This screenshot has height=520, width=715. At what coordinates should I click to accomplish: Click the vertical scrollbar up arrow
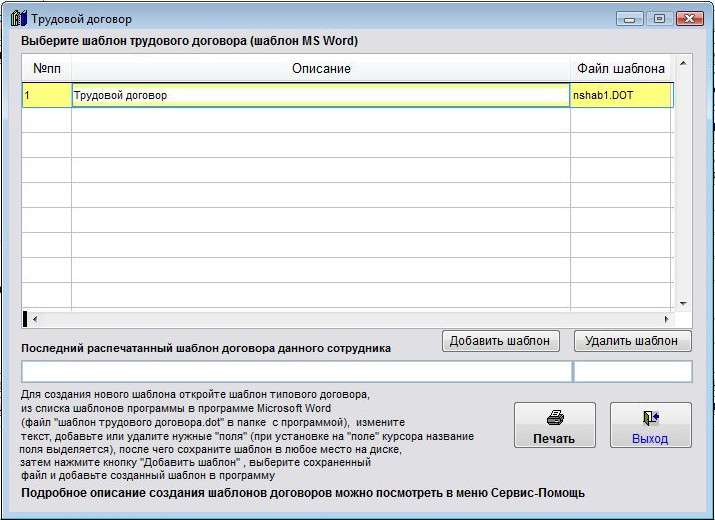point(683,63)
